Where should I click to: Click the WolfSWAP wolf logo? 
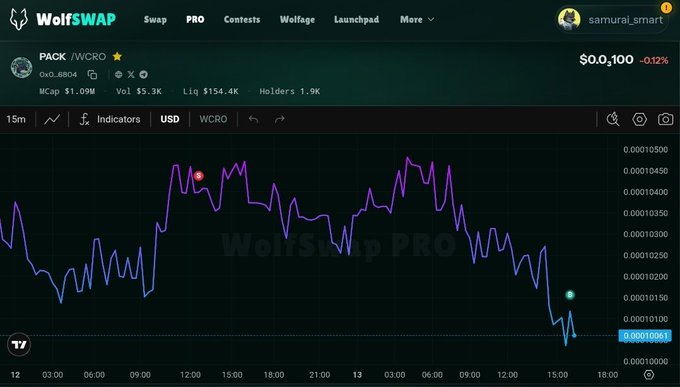[x=19, y=20]
